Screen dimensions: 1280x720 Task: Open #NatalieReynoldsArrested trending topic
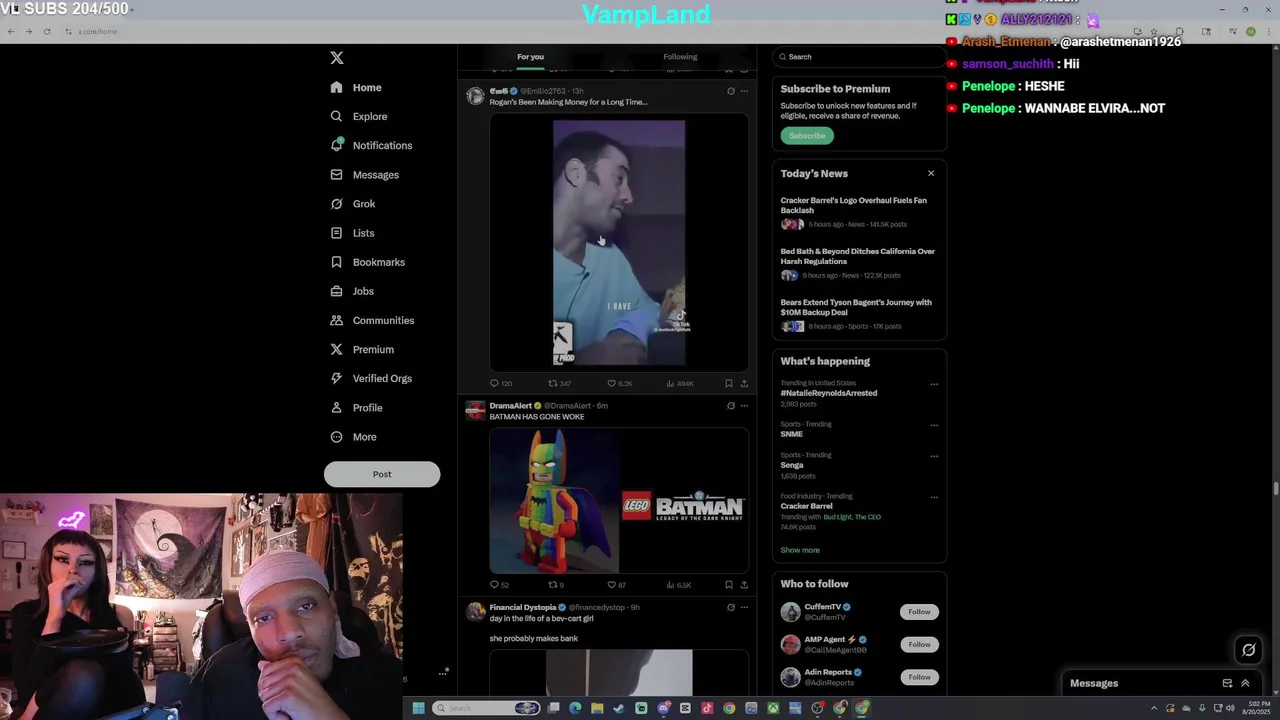(x=829, y=393)
